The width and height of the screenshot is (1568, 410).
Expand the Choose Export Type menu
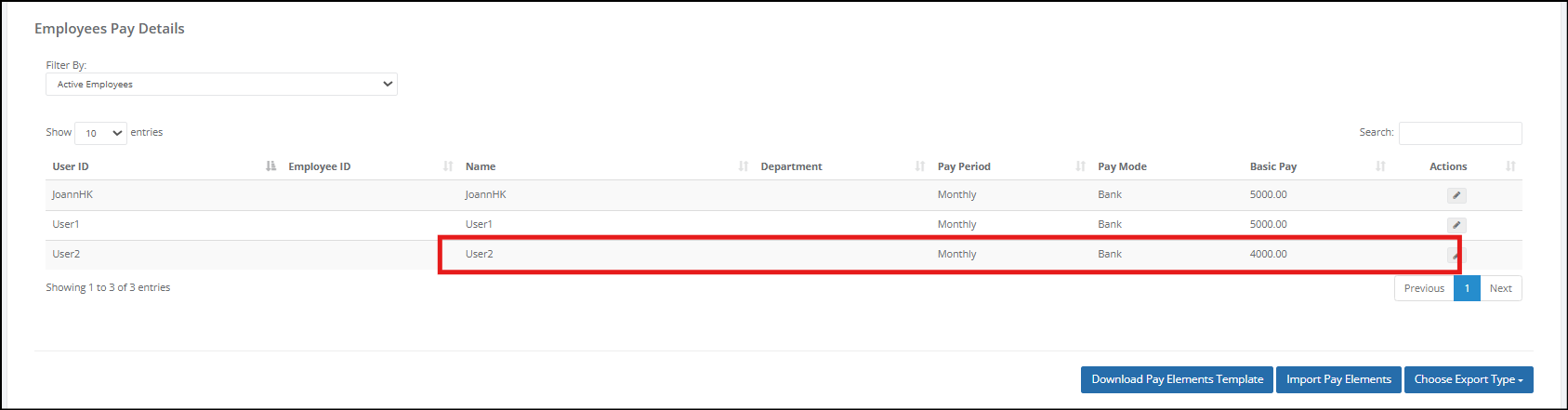(1469, 379)
